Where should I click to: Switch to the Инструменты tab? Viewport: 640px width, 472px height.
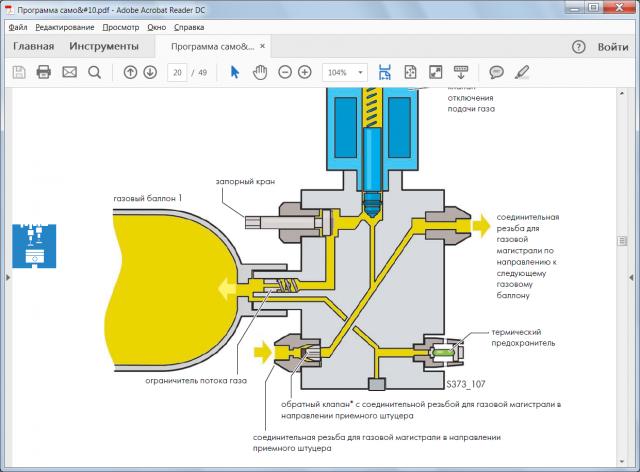(x=104, y=46)
